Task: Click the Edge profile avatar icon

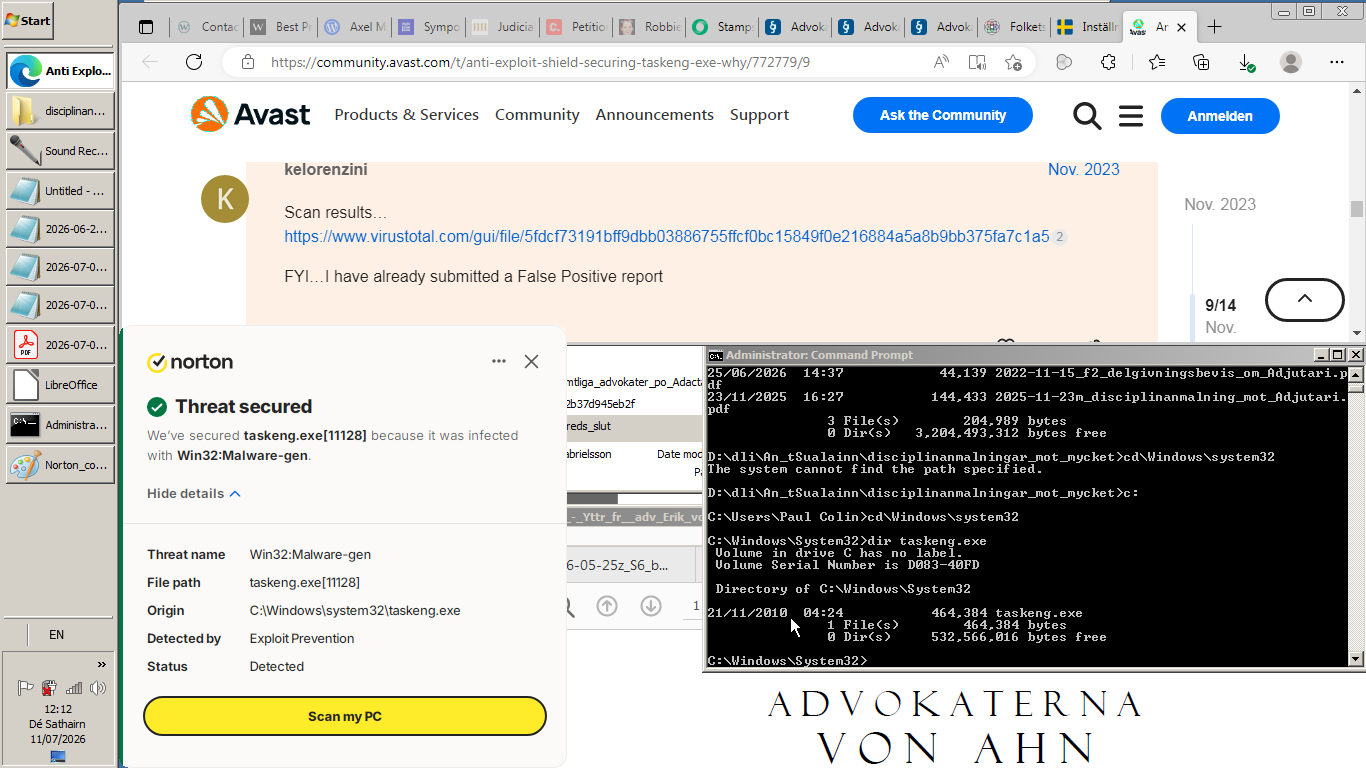Action: pyautogui.click(x=1291, y=62)
